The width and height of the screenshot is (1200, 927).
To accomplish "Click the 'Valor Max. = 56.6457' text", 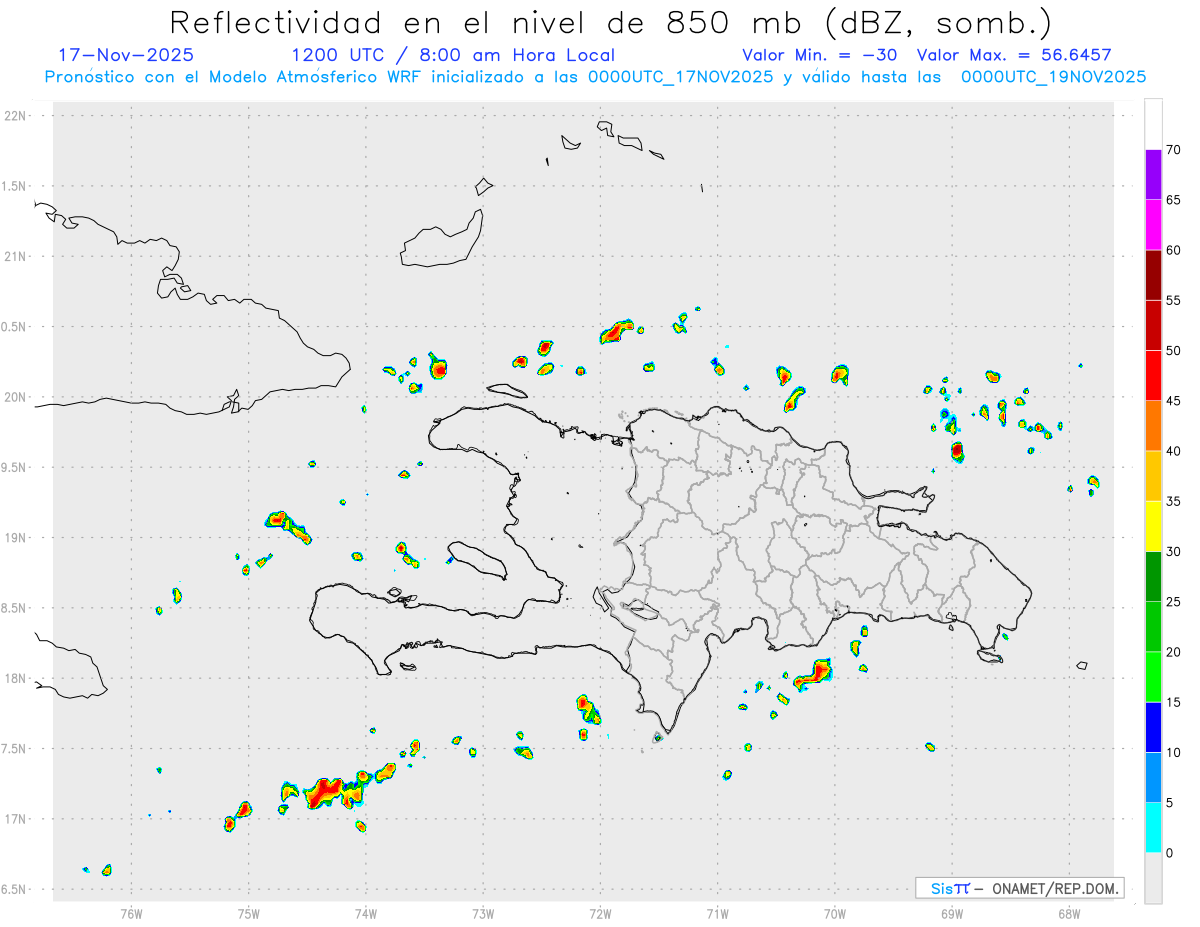I will click(1014, 55).
